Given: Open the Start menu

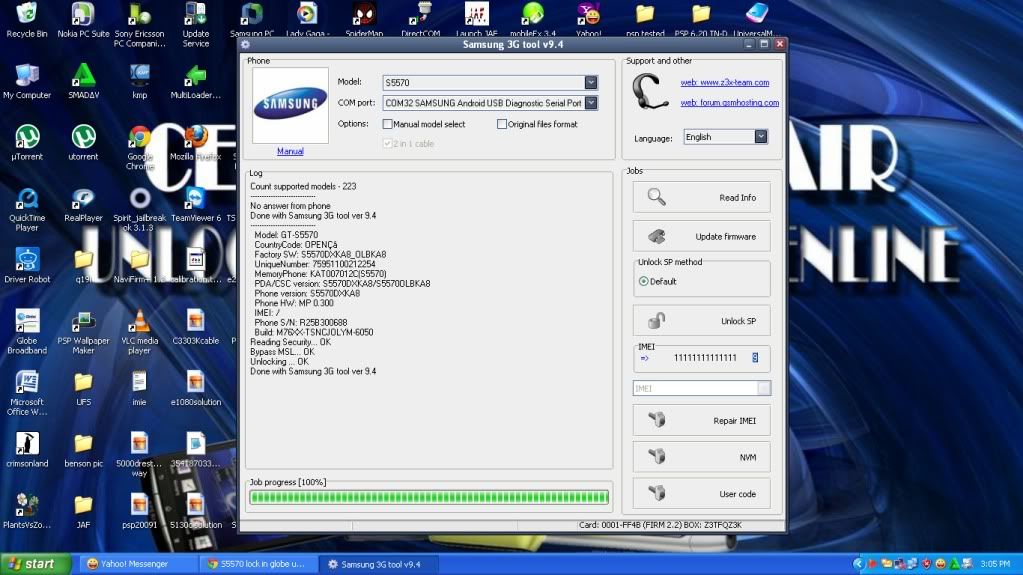Looking at the screenshot, I should 35,564.
